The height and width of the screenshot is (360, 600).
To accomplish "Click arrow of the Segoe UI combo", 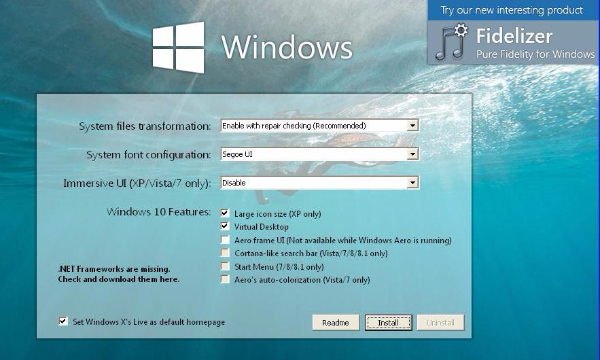I will pyautogui.click(x=412, y=154).
